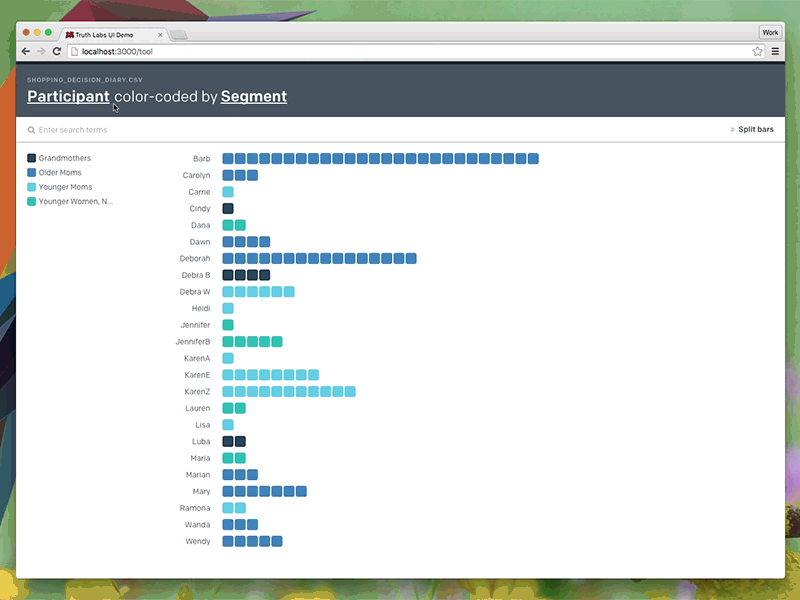The height and width of the screenshot is (600, 800).
Task: Click the last square in KarenZ's bar
Action: point(350,392)
